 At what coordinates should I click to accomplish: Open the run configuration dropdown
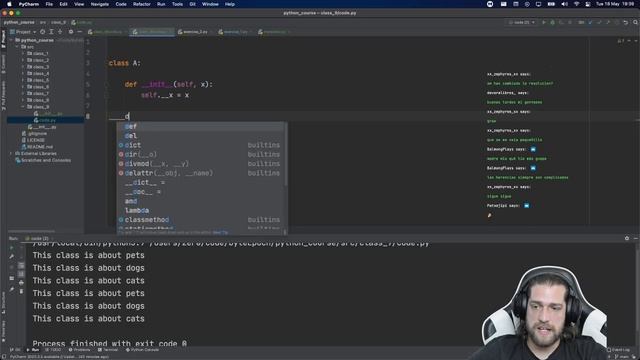click(x=522, y=22)
